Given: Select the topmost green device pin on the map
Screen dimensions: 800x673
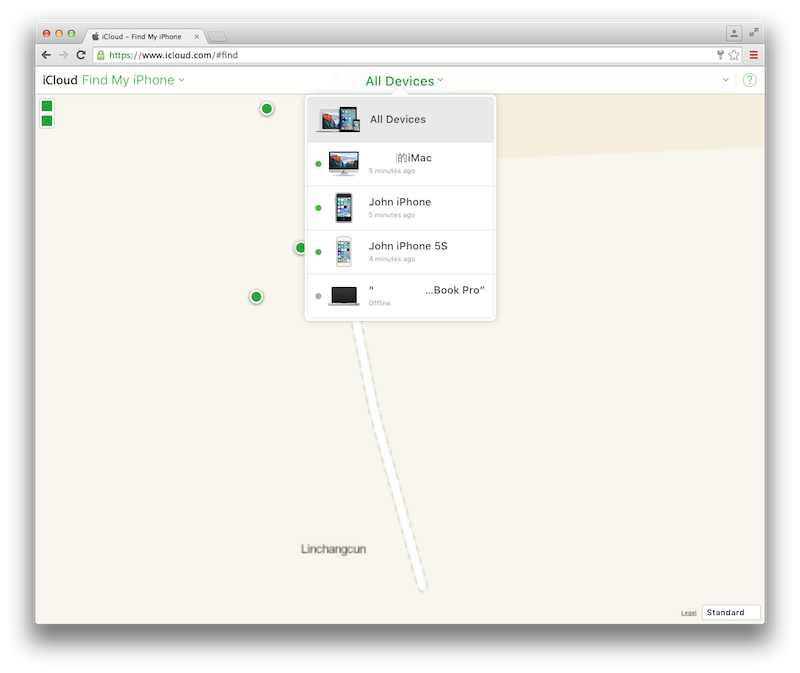Looking at the screenshot, I should [x=266, y=109].
